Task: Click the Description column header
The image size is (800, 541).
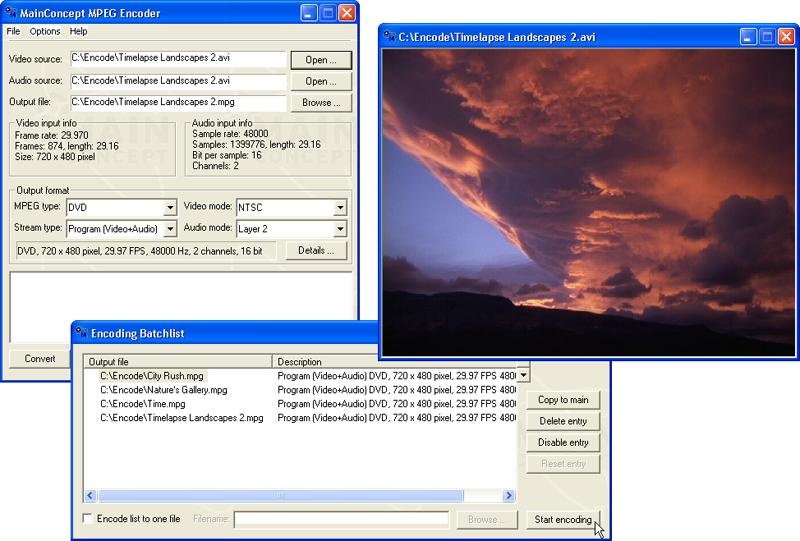Action: click(x=395, y=362)
